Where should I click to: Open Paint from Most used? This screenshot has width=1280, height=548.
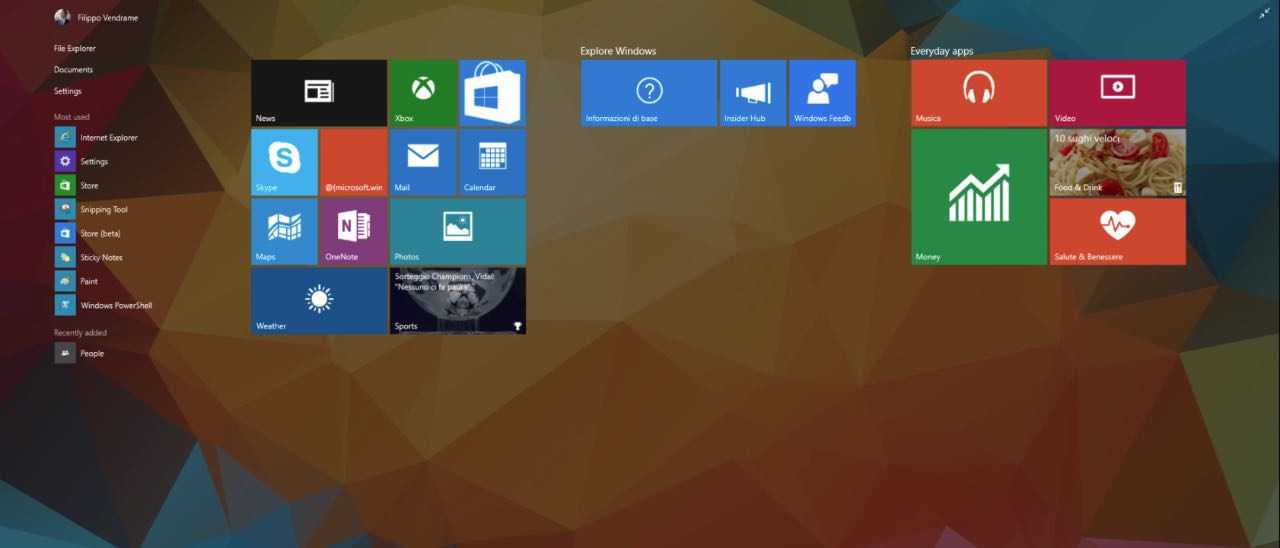(77, 281)
